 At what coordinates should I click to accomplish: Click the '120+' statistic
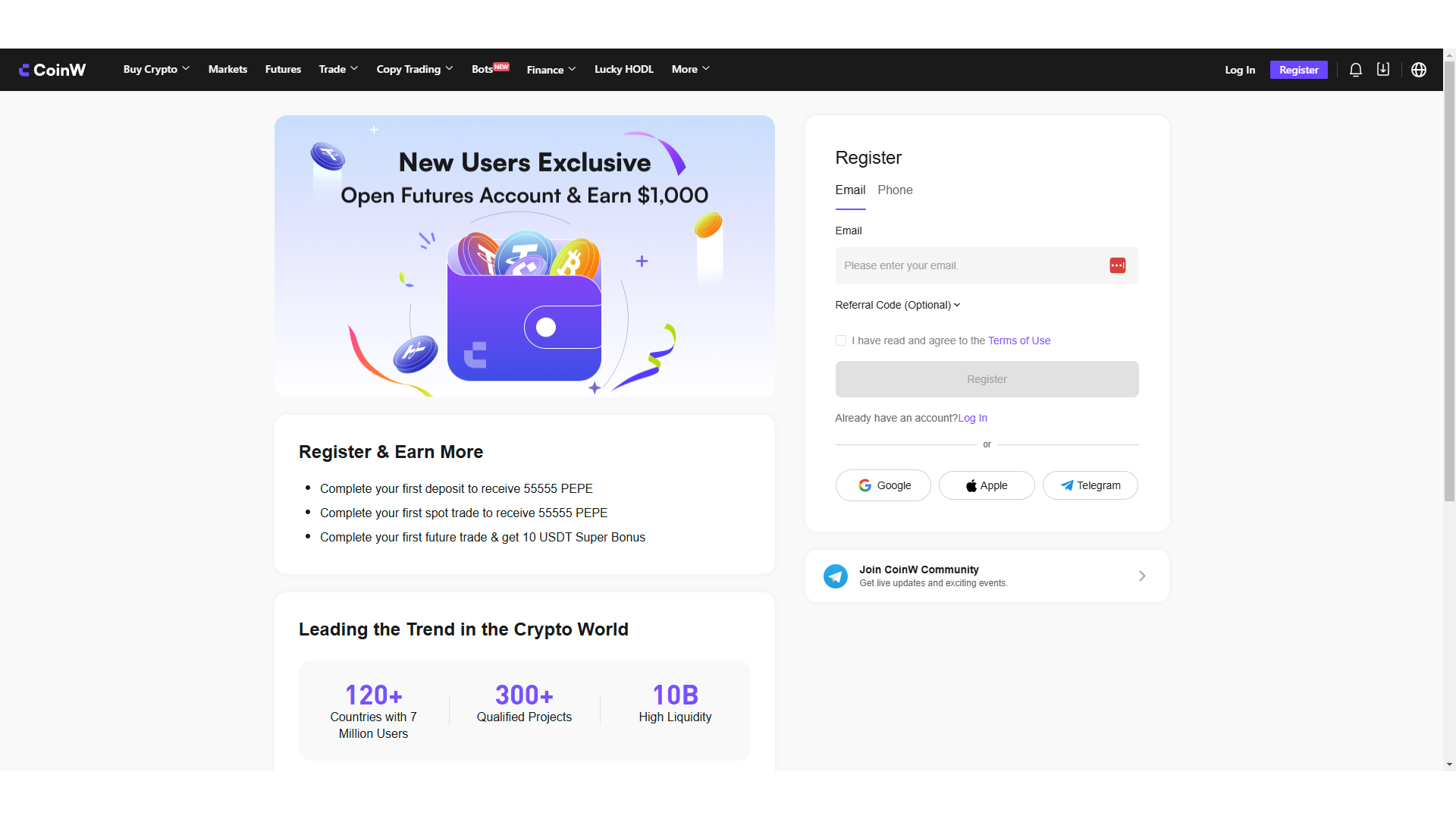tap(374, 695)
